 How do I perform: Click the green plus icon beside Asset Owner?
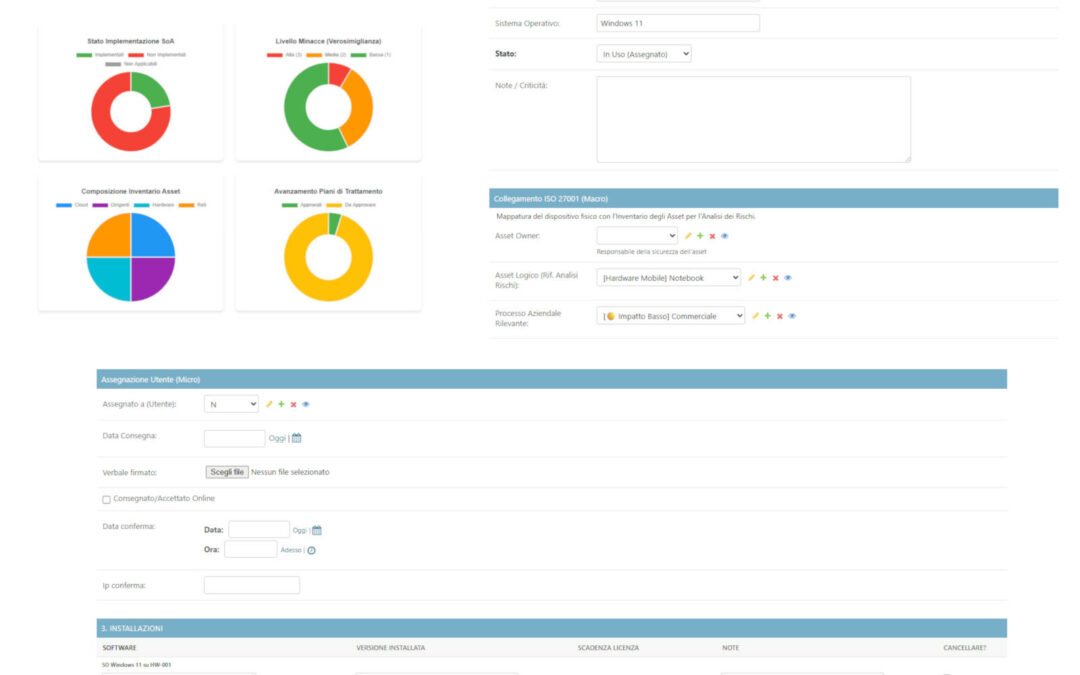700,236
